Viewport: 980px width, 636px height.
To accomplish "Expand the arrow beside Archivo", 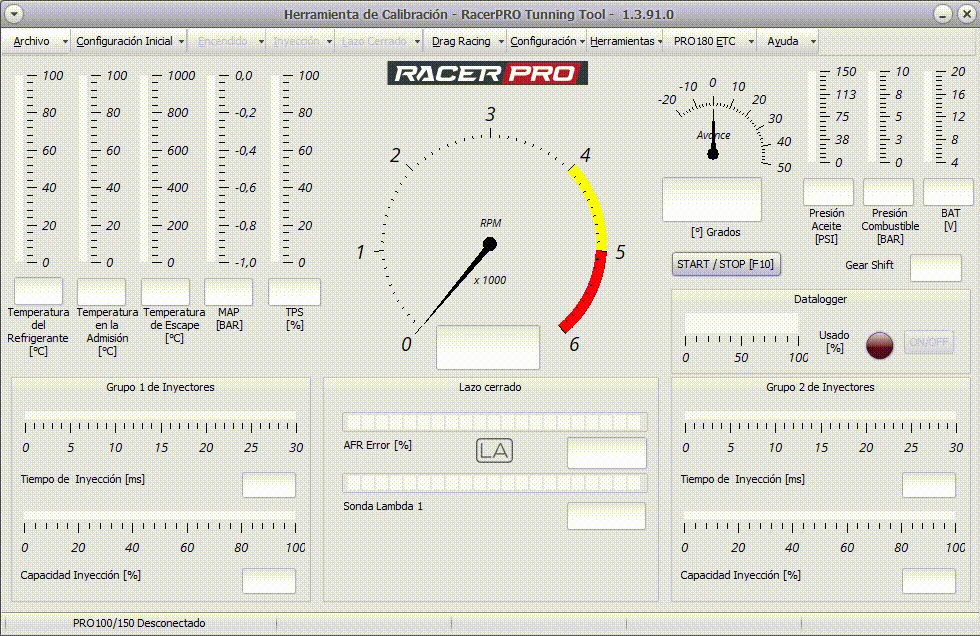I will coord(65,42).
